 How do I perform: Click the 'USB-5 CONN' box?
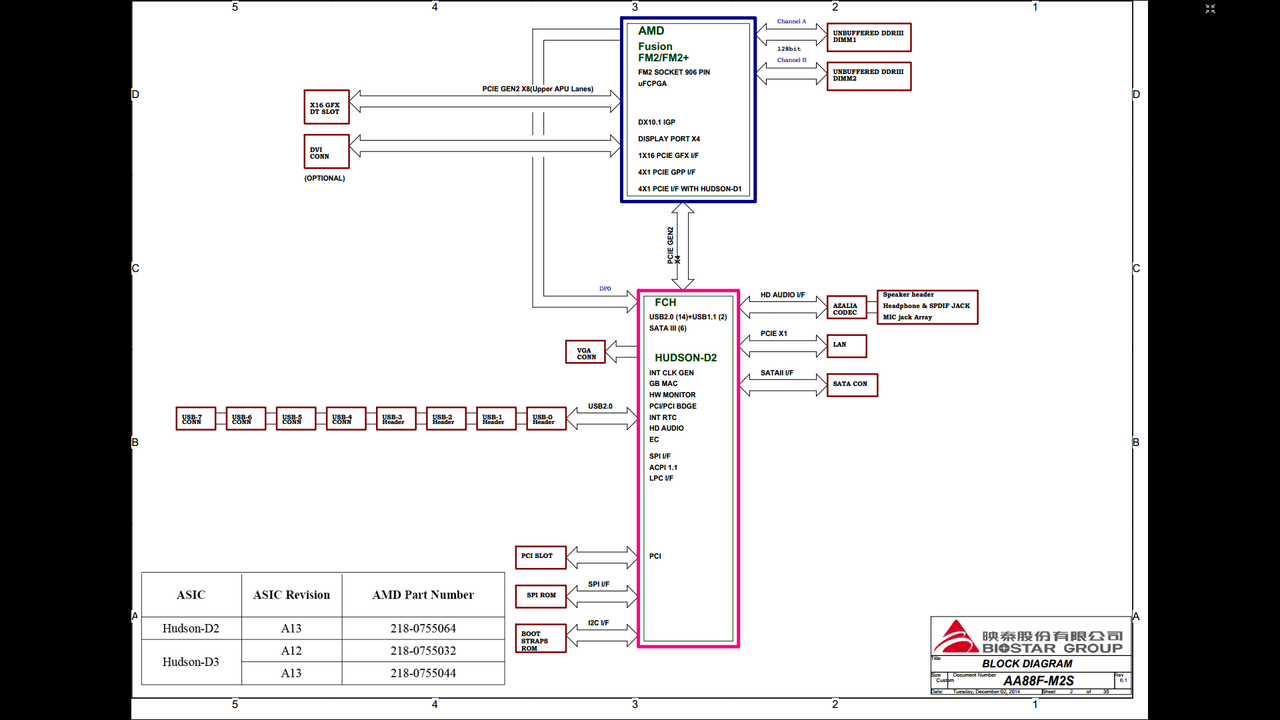click(x=295, y=419)
